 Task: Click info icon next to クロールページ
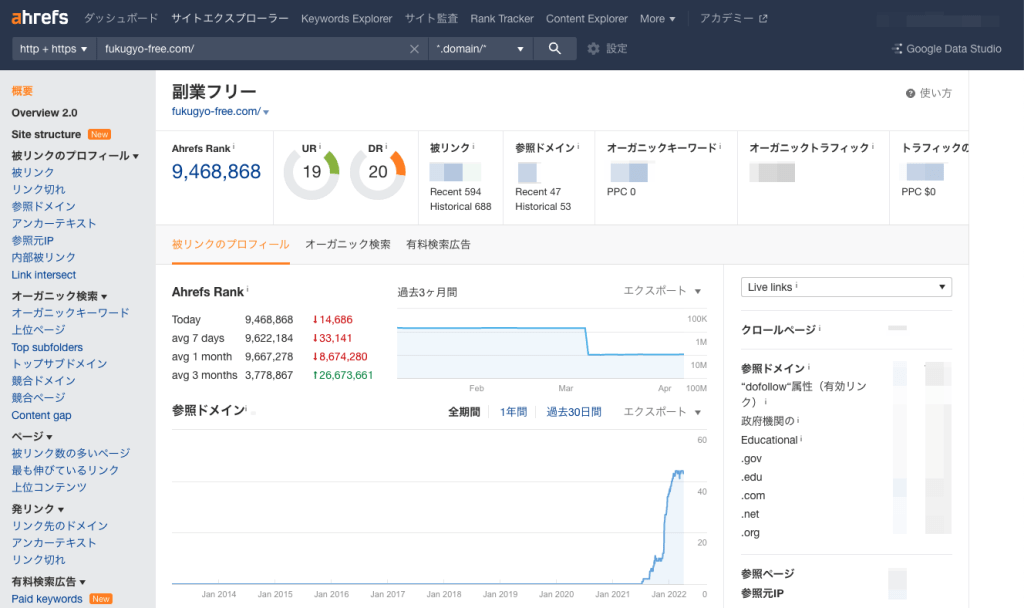820,327
